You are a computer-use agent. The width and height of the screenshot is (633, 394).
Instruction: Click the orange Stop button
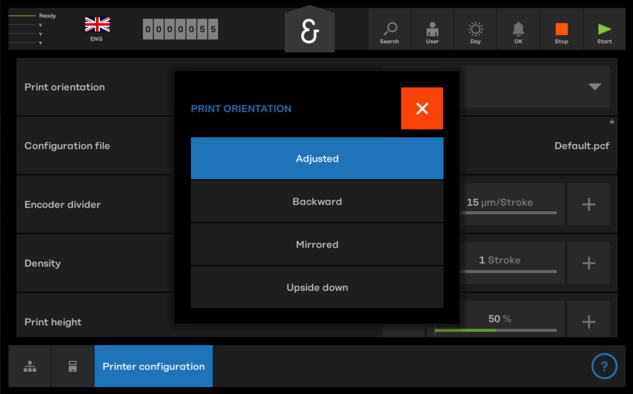(561, 29)
